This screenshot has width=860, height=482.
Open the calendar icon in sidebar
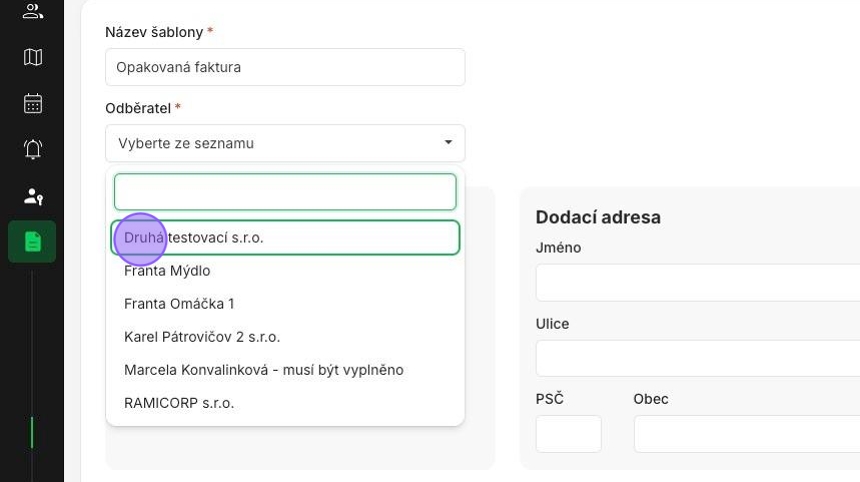coord(33,103)
